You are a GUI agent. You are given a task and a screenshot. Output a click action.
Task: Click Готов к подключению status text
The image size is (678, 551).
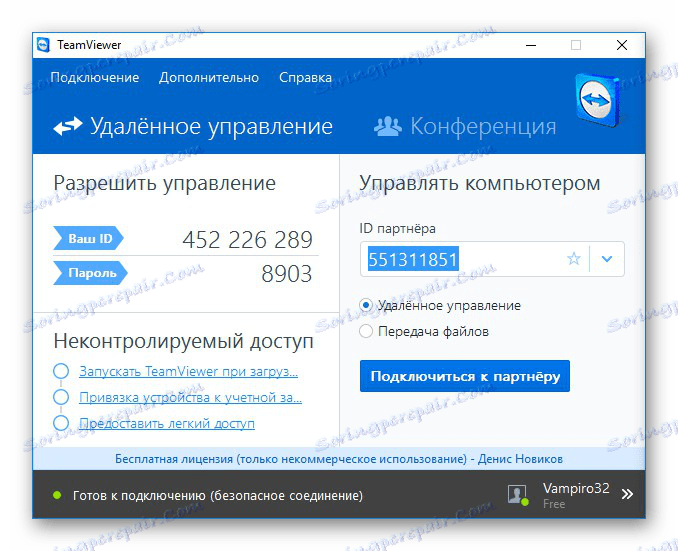point(218,495)
